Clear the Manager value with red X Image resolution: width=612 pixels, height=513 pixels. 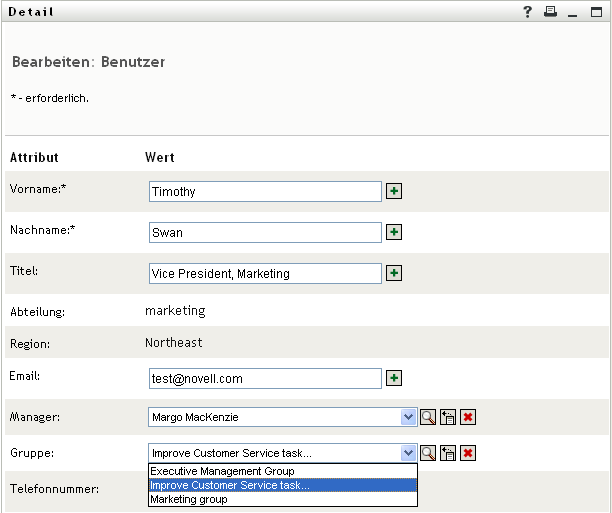coord(467,417)
